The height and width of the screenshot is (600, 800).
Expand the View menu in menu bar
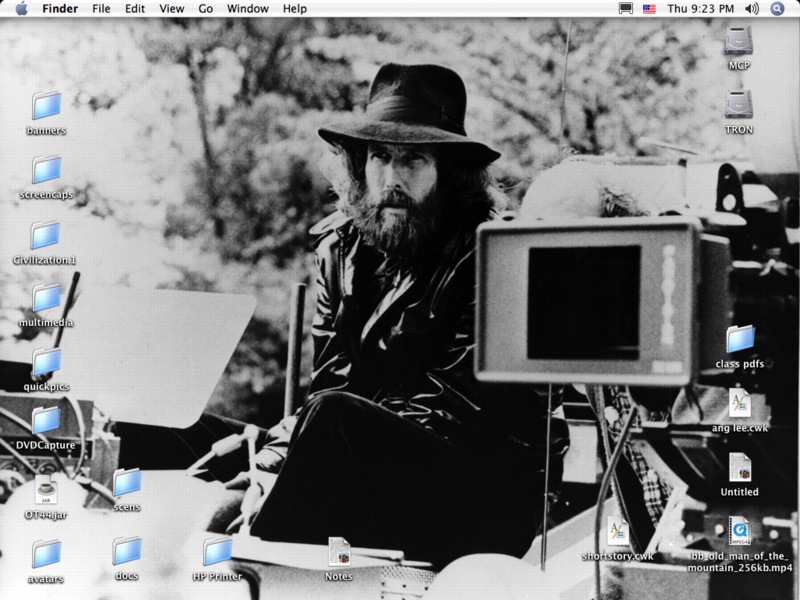[171, 9]
